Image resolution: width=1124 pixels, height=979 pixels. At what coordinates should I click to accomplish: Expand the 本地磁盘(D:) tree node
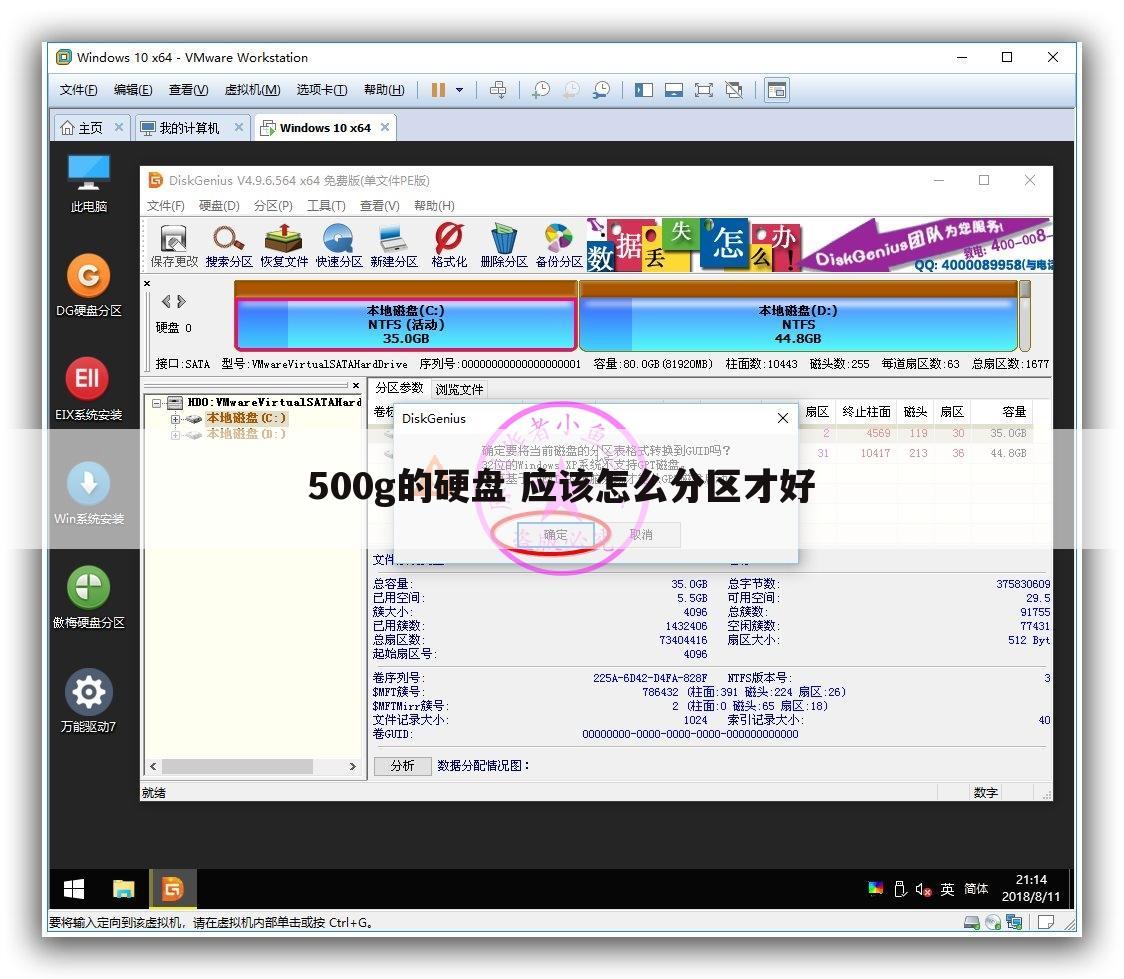[x=175, y=434]
